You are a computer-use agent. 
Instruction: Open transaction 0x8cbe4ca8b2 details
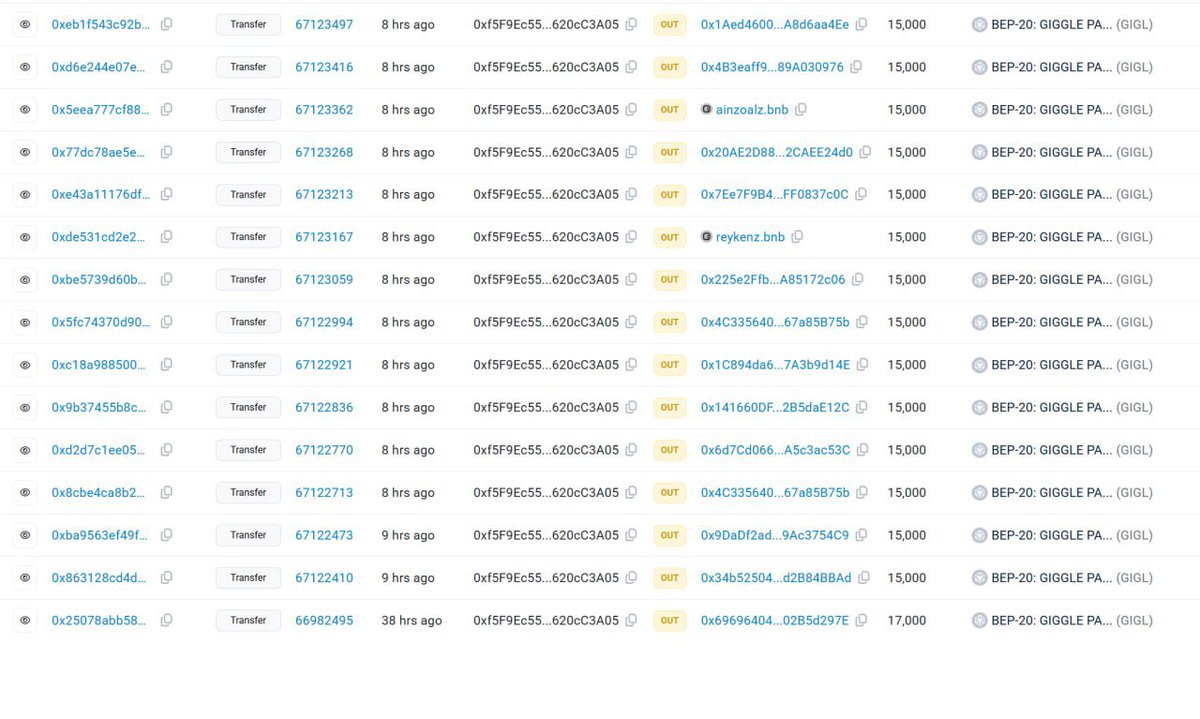tap(99, 492)
